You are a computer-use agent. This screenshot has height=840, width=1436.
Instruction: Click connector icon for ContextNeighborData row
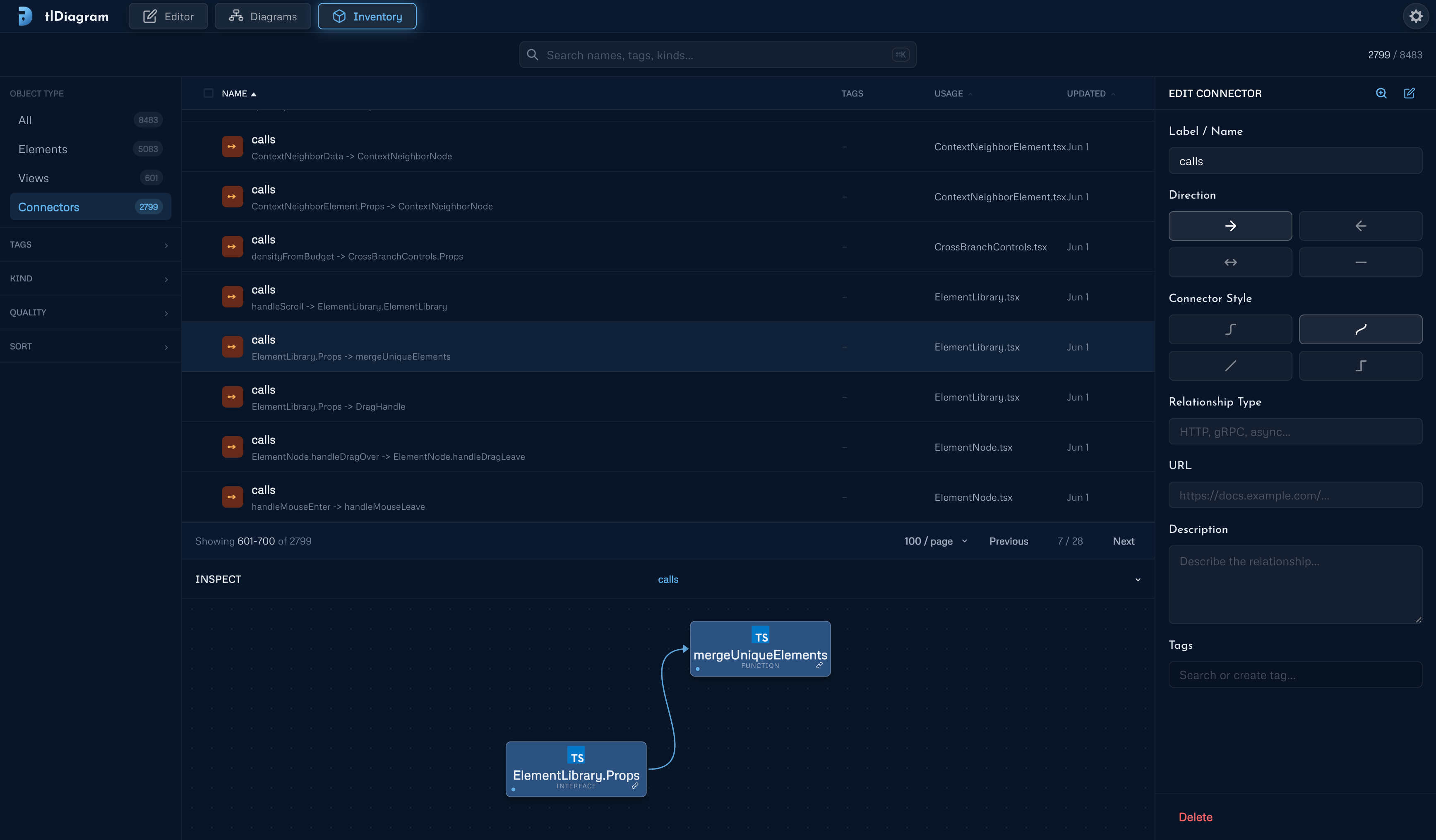[232, 146]
